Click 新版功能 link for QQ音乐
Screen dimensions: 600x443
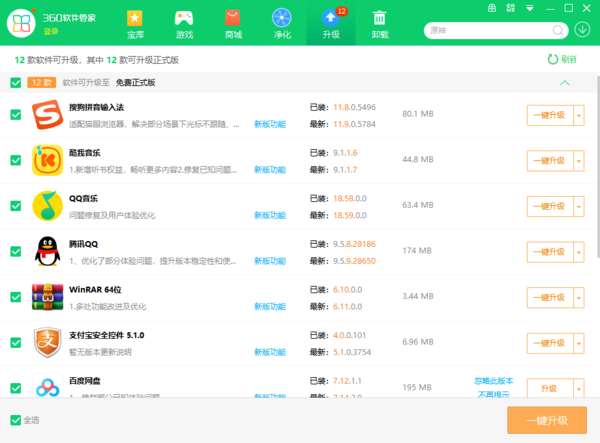[x=269, y=215]
